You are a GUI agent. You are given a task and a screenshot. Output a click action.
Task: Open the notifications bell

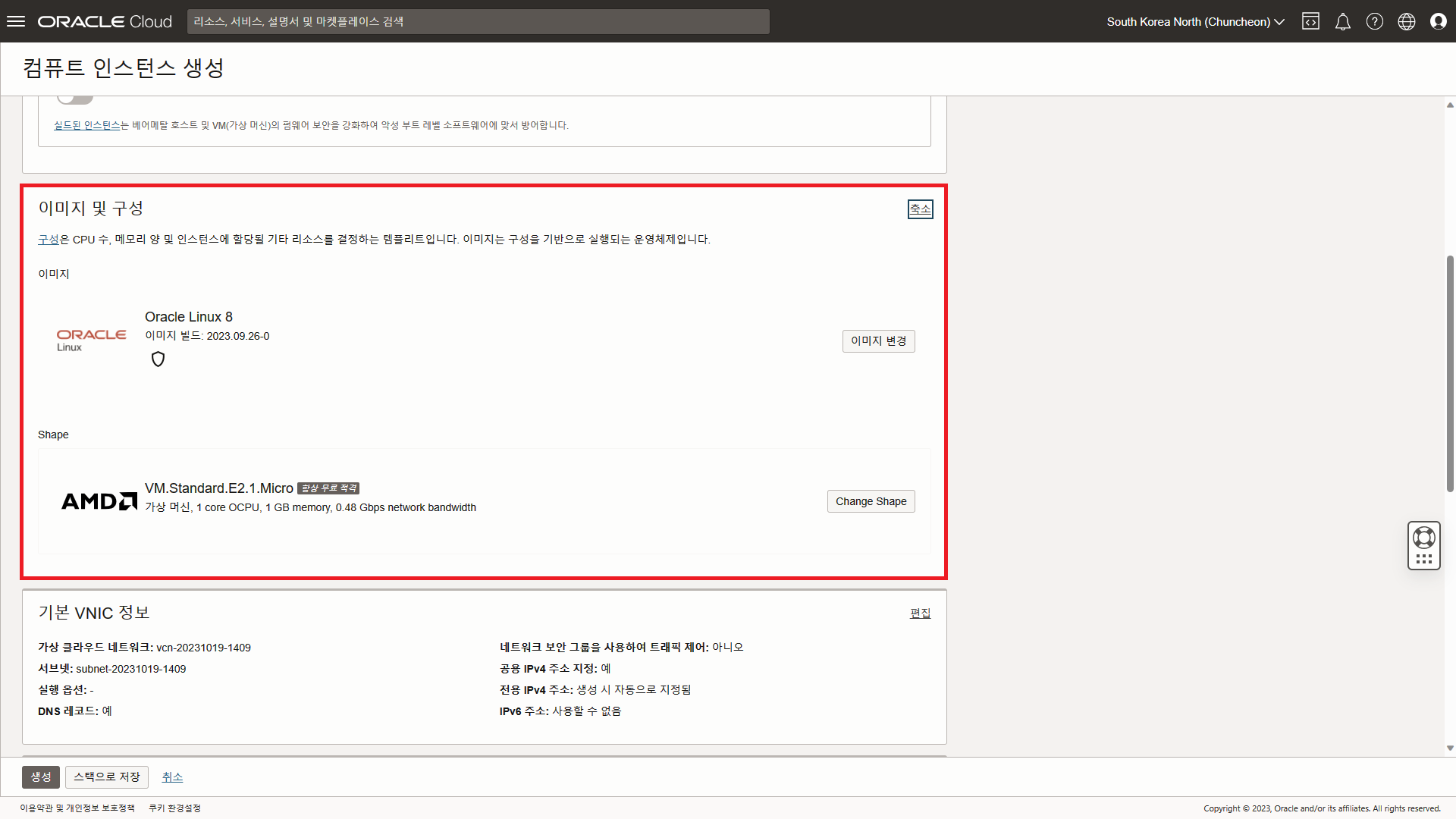click(x=1342, y=21)
